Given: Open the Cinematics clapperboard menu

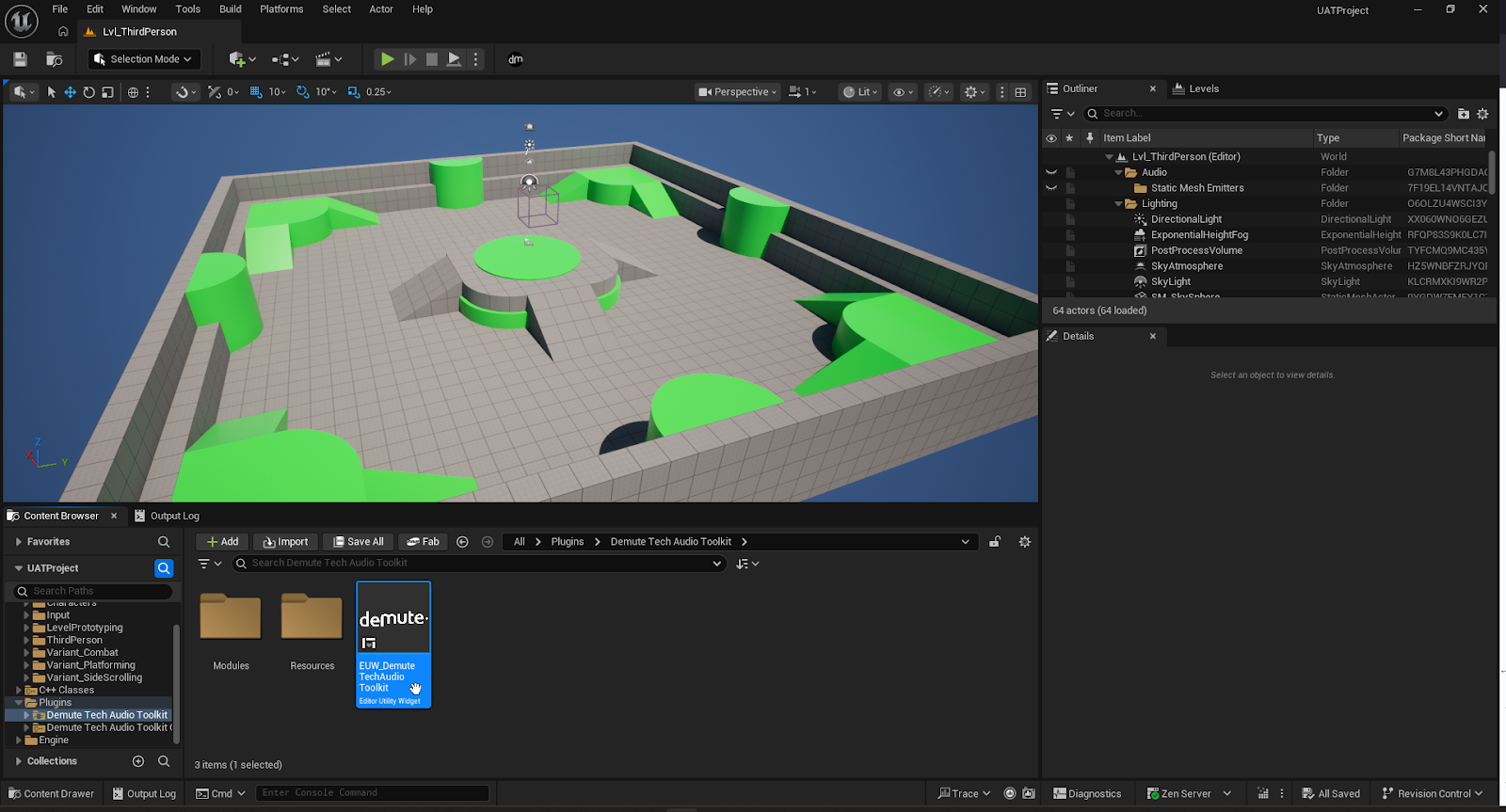Looking at the screenshot, I should pyautogui.click(x=328, y=59).
